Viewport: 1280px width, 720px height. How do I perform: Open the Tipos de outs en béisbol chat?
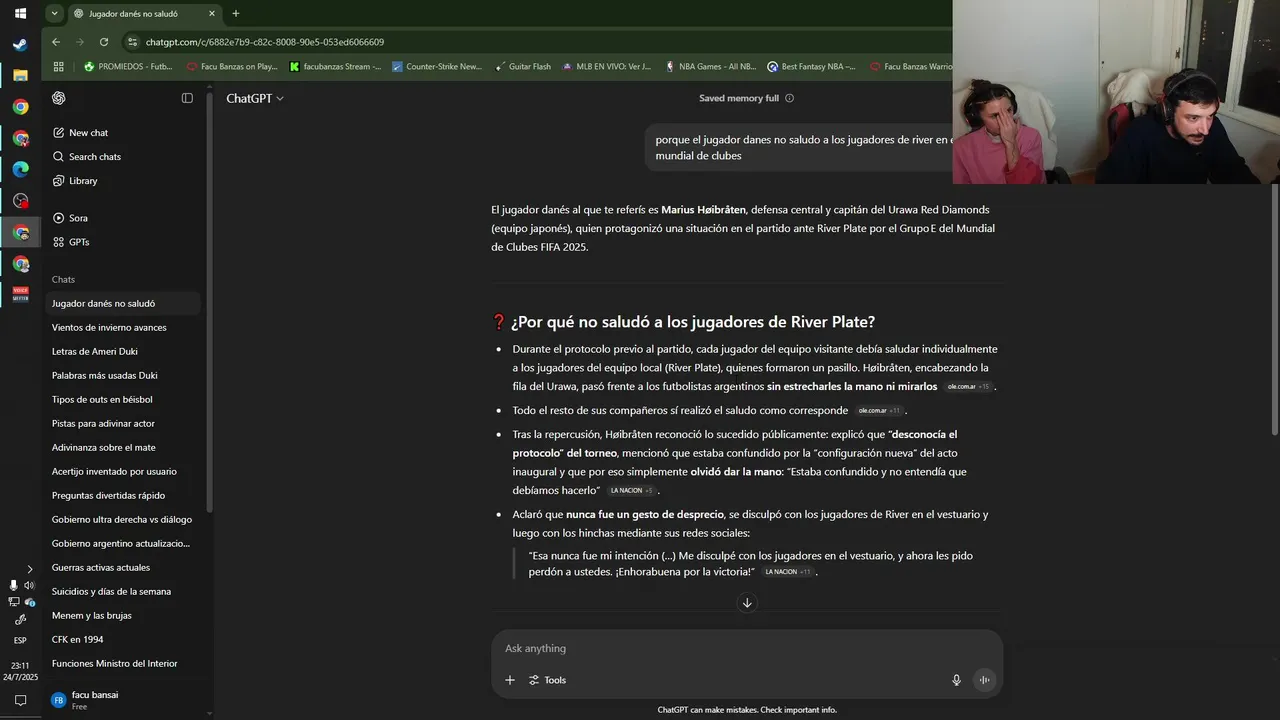pos(124,399)
